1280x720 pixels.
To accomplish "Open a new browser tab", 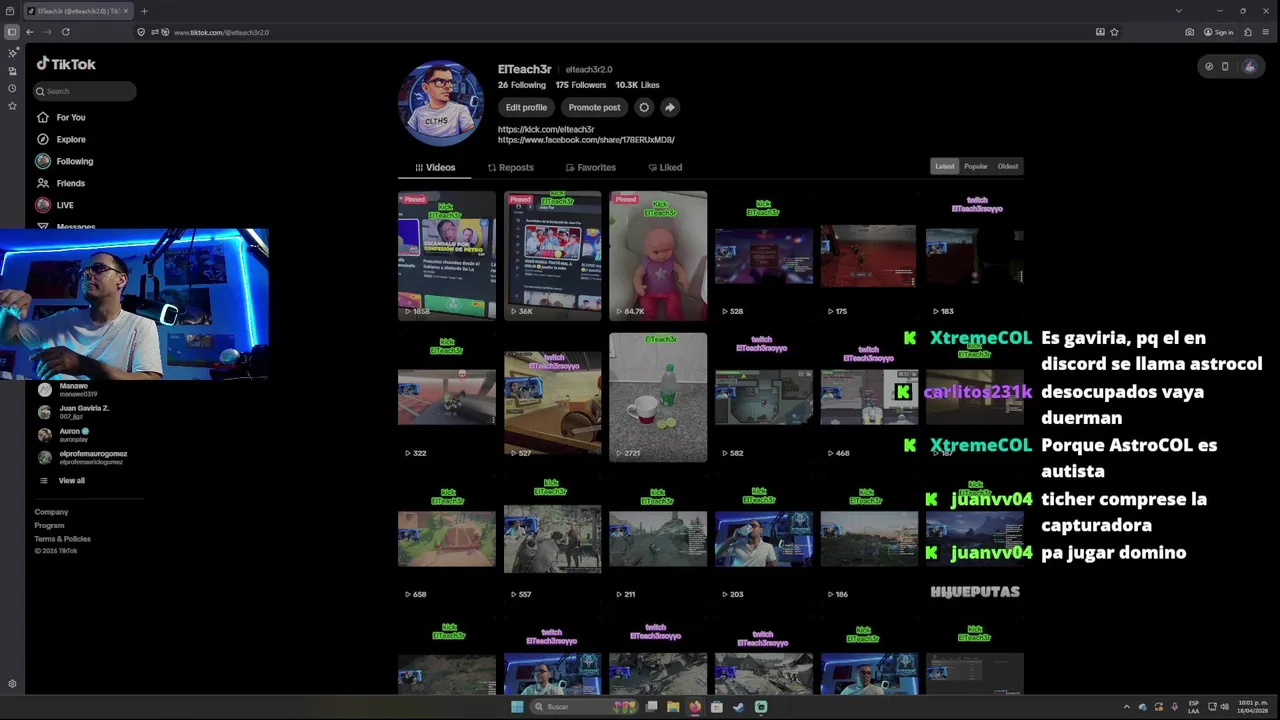I will 144,11.
